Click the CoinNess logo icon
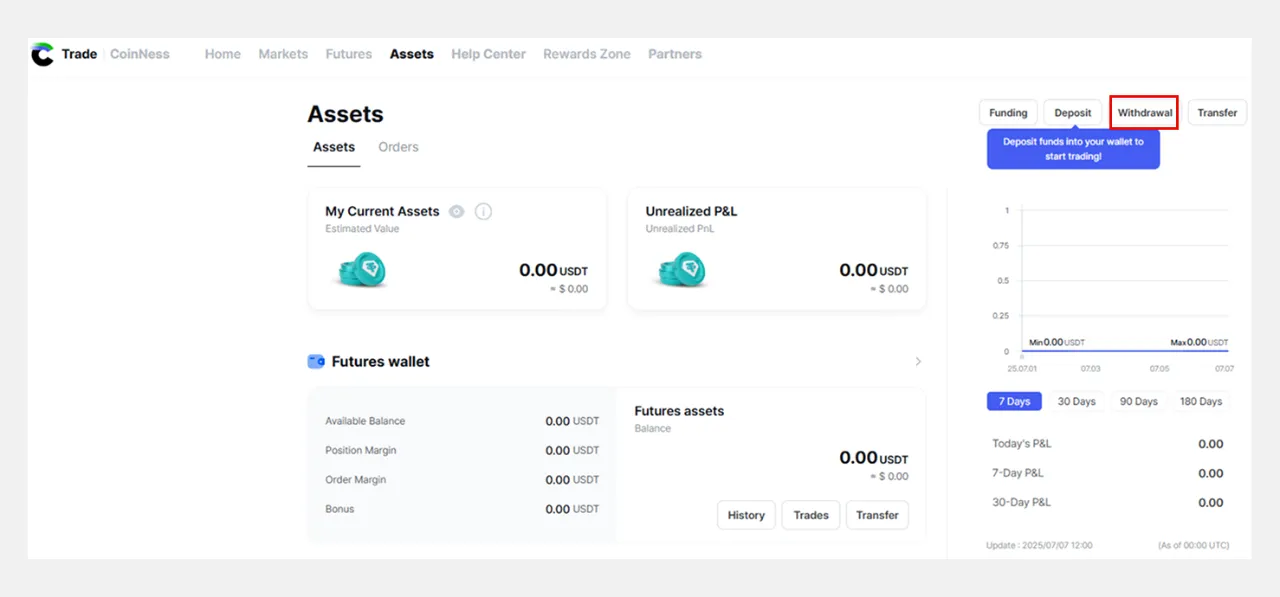This screenshot has width=1280, height=597. 42,54
